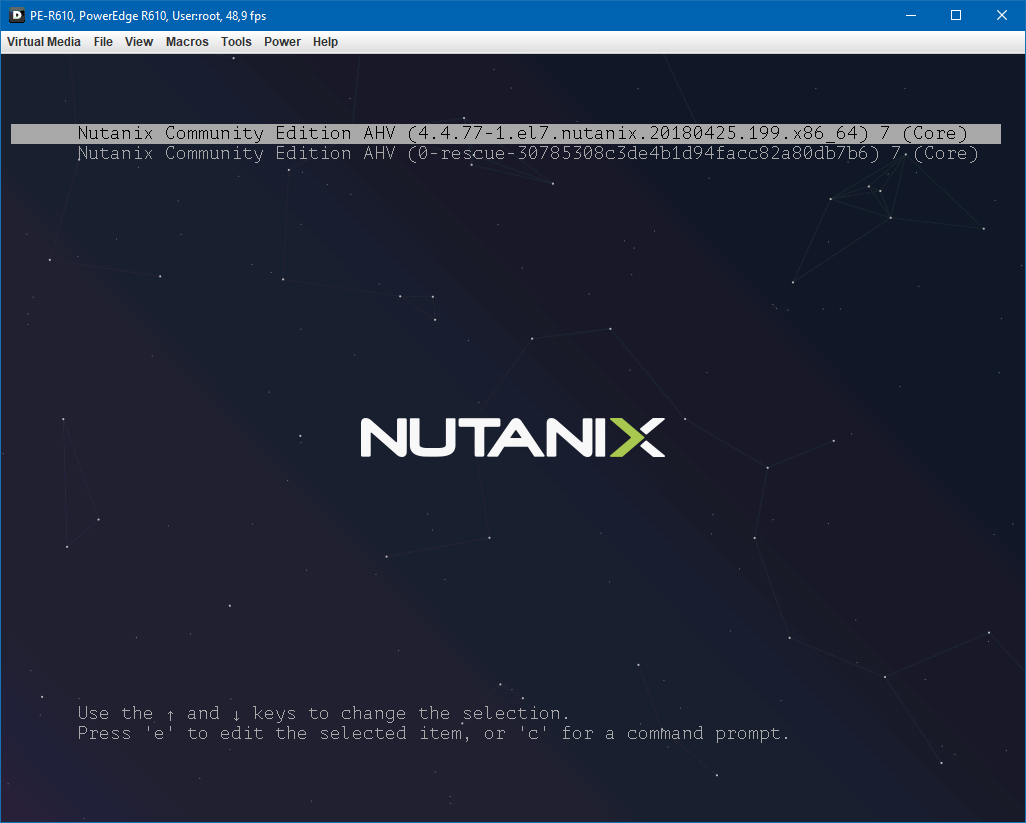The width and height of the screenshot is (1026, 823).
Task: Close the PE-R610 console window
Action: point(1002,15)
